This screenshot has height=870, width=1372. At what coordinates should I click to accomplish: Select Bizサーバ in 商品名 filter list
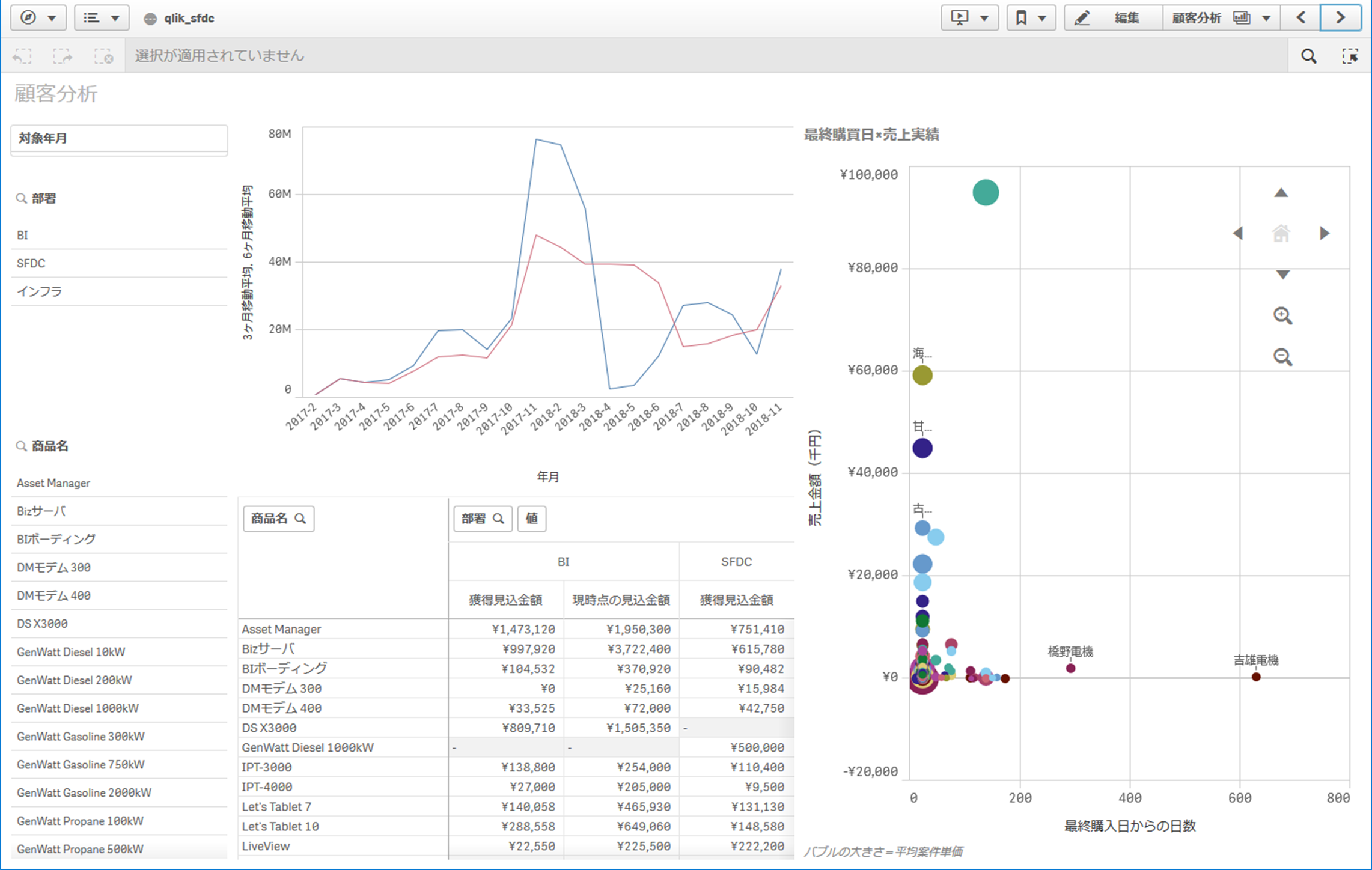[119, 511]
